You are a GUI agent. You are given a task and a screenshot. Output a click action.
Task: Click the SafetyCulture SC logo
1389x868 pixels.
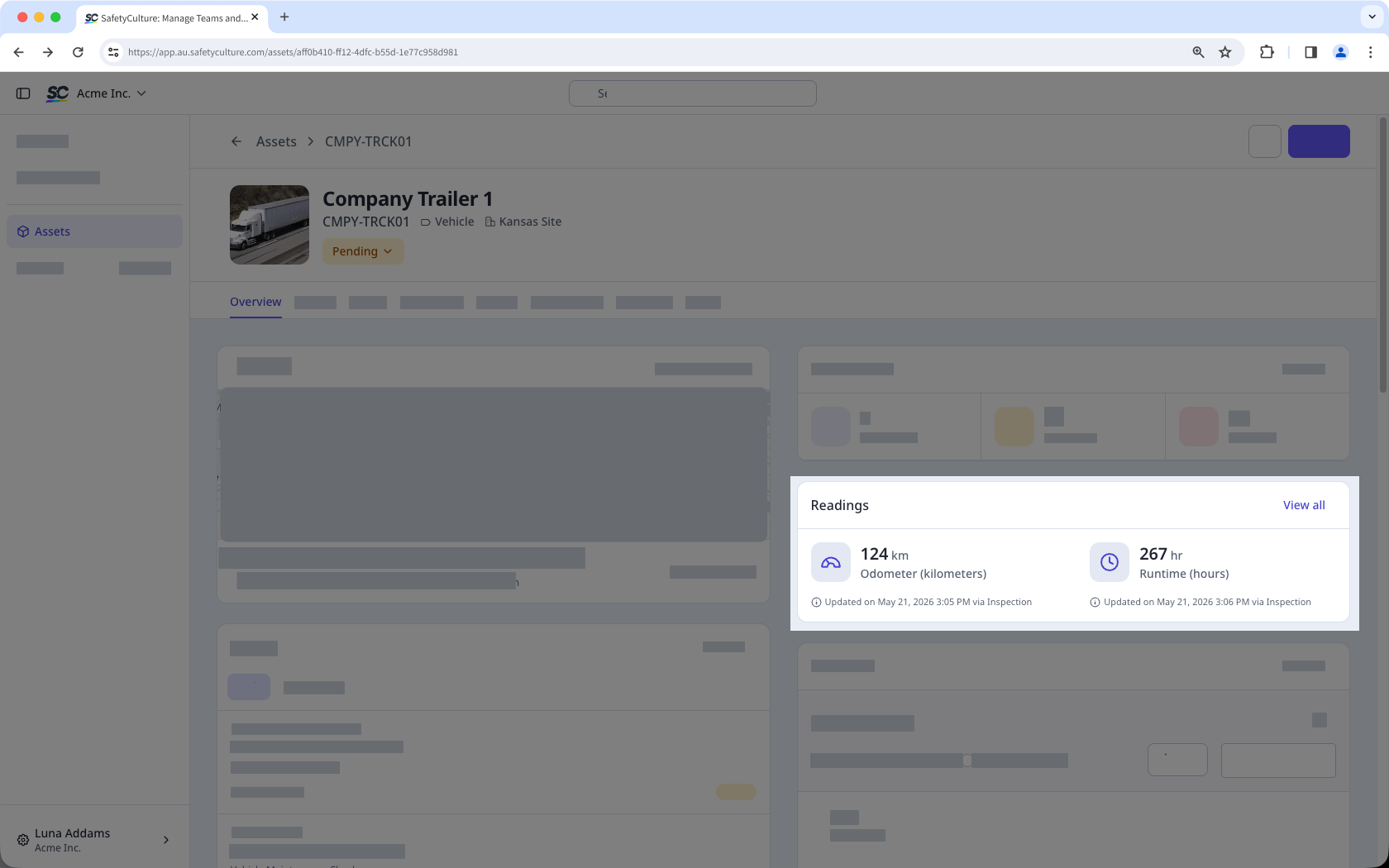57,93
